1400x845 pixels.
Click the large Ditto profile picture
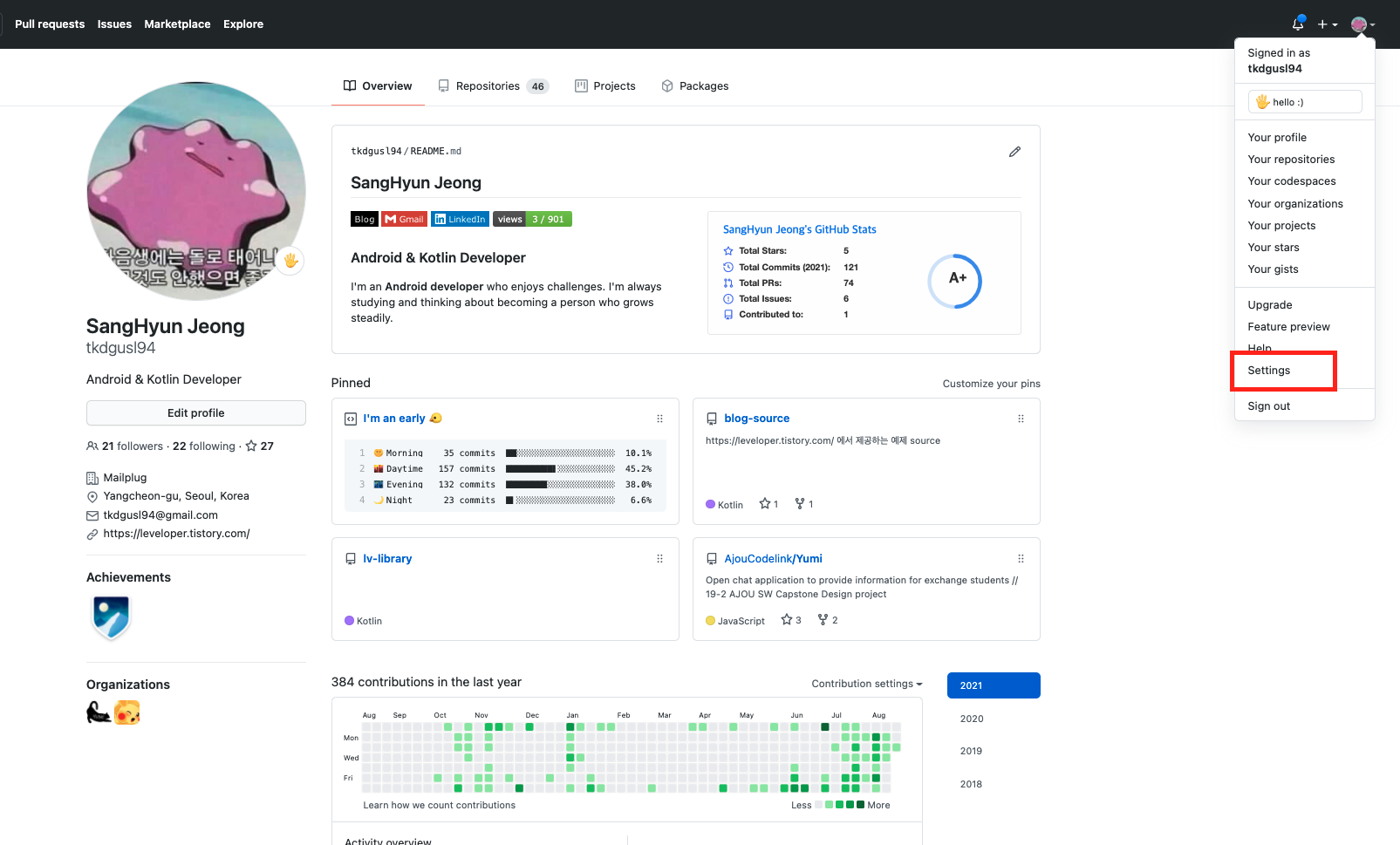tap(196, 192)
